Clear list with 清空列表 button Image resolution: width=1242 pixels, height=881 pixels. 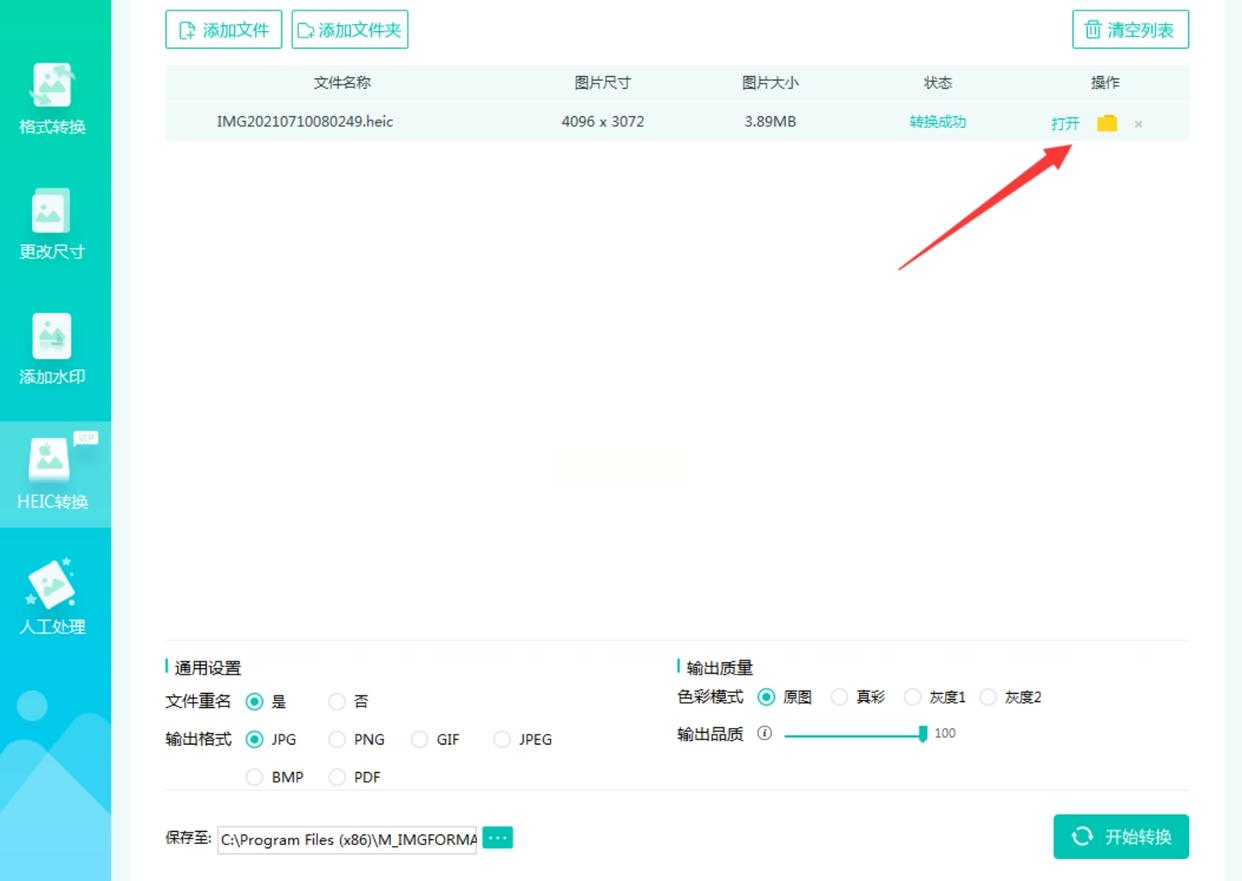click(1130, 30)
